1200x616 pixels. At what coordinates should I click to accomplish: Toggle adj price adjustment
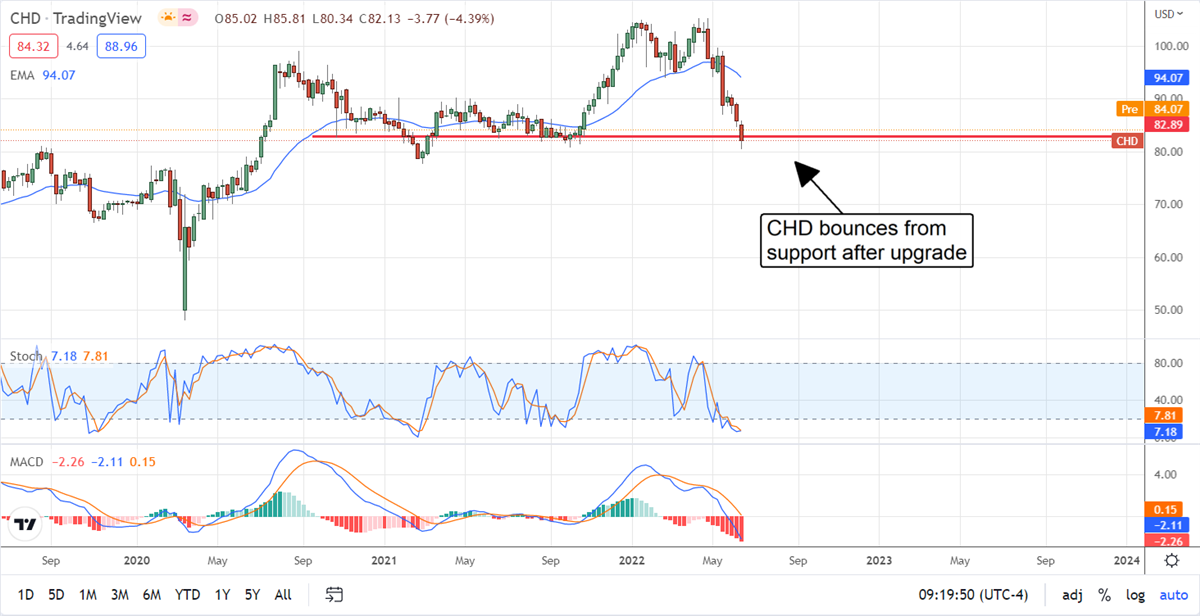click(x=1070, y=595)
